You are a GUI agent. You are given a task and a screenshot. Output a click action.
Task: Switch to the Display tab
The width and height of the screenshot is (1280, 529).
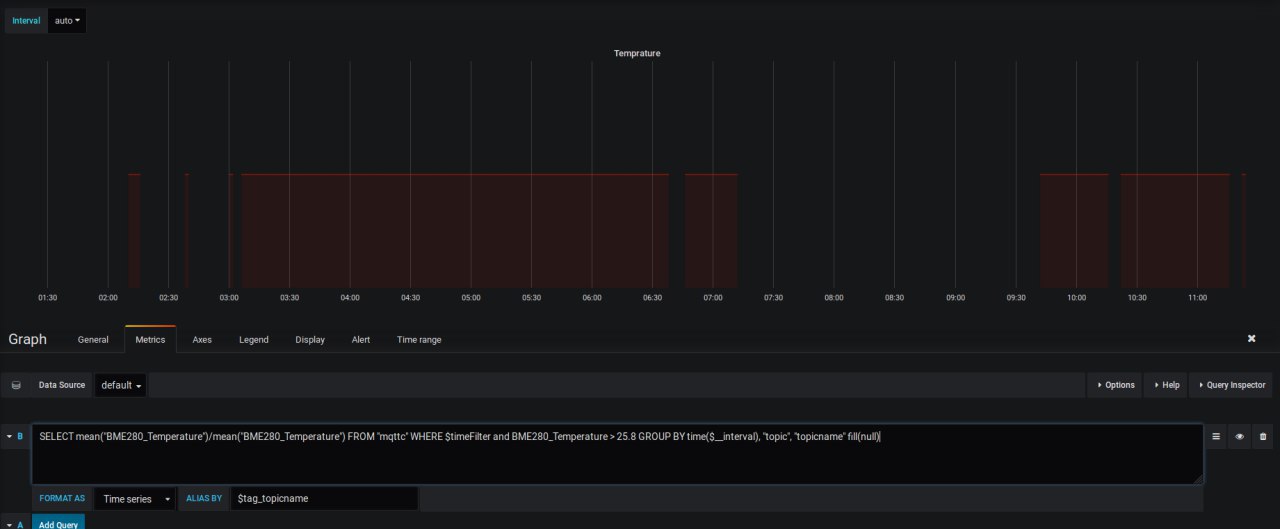click(310, 340)
